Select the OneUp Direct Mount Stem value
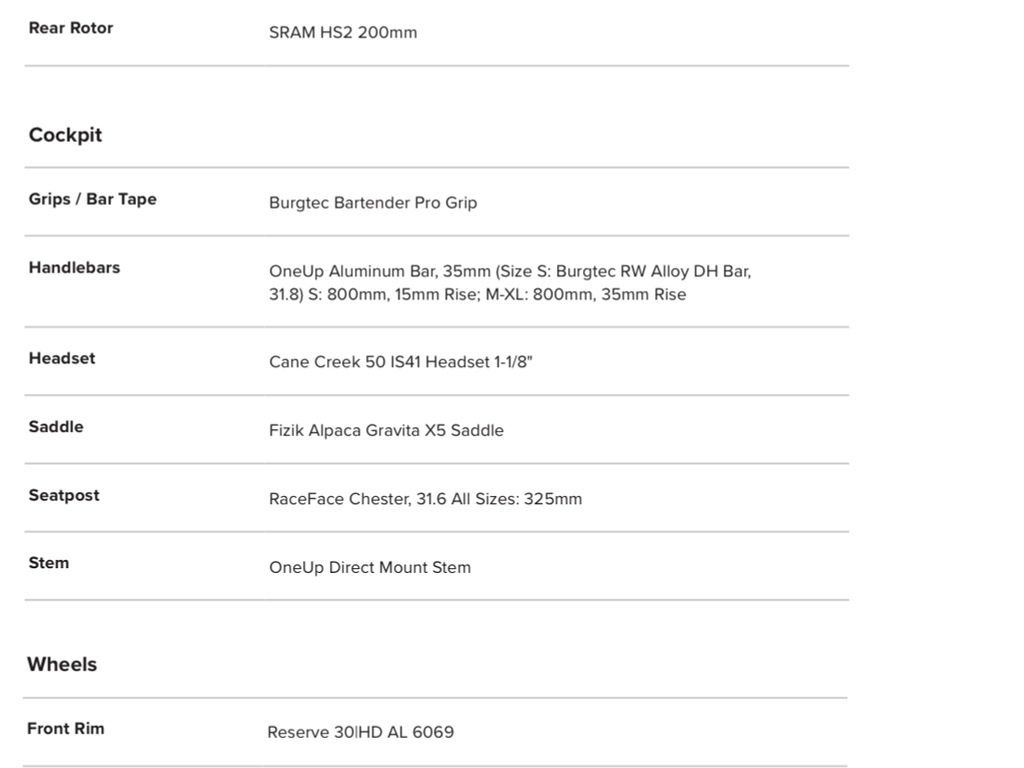This screenshot has height=768, width=1024. pyautogui.click(x=370, y=567)
